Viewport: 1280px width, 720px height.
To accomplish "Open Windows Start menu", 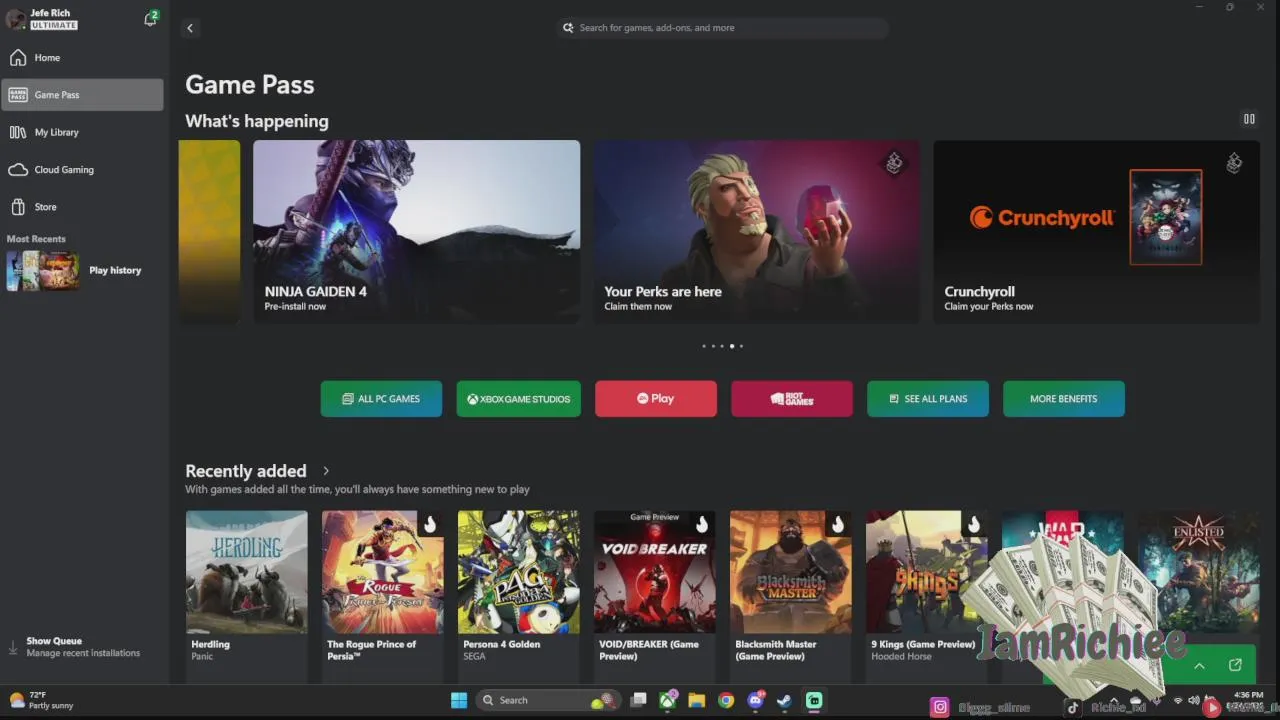I will (x=459, y=700).
